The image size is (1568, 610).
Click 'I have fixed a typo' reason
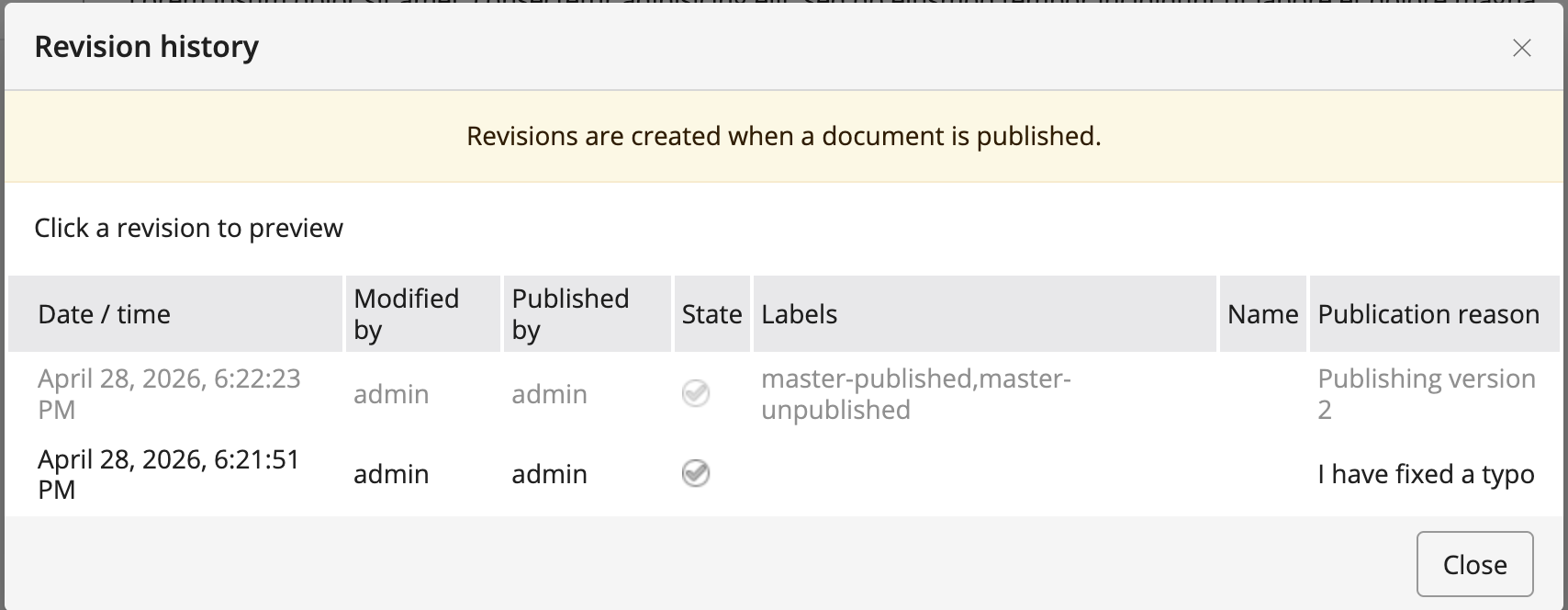point(1426,474)
